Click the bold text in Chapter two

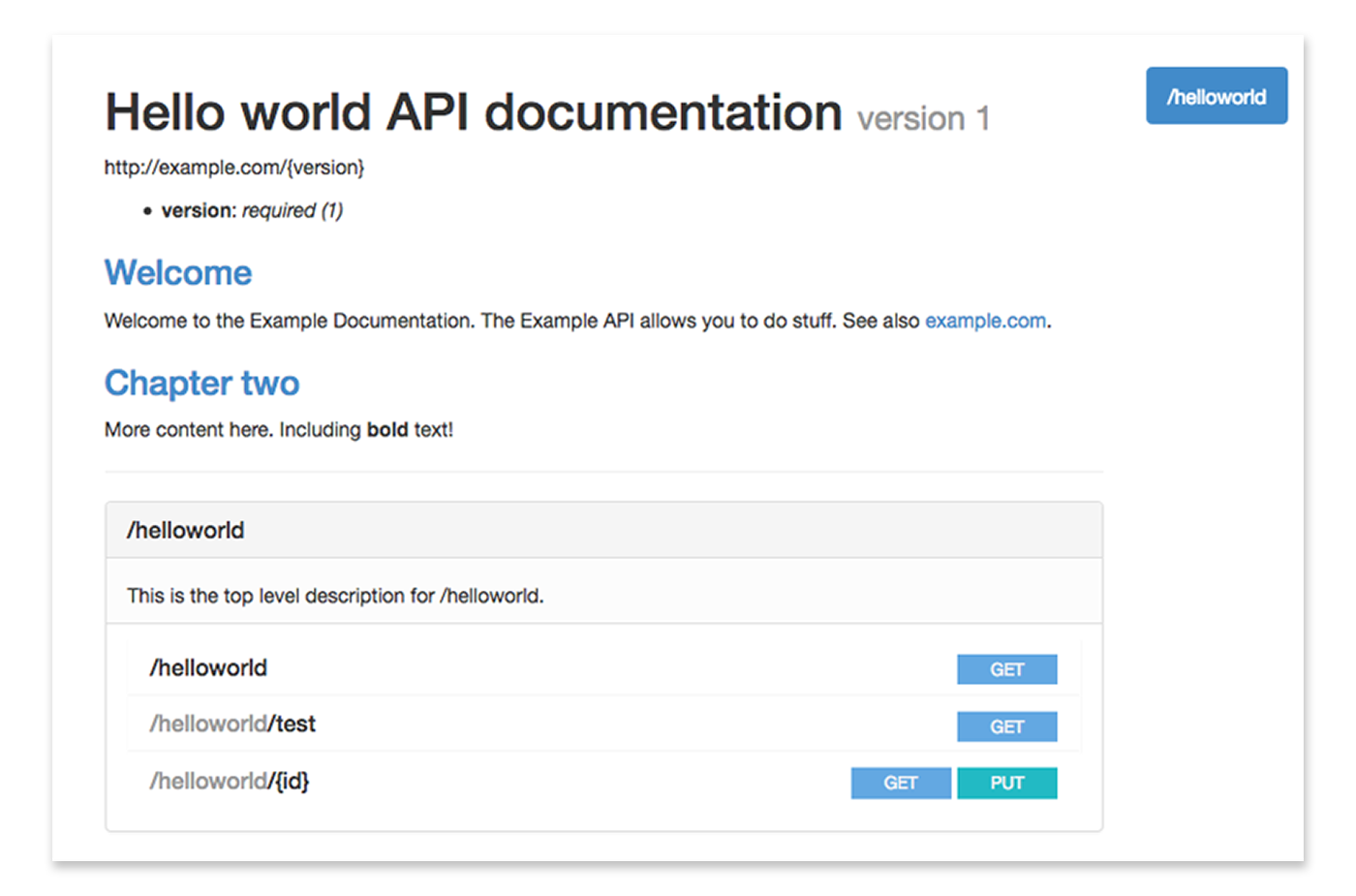pyautogui.click(x=387, y=429)
